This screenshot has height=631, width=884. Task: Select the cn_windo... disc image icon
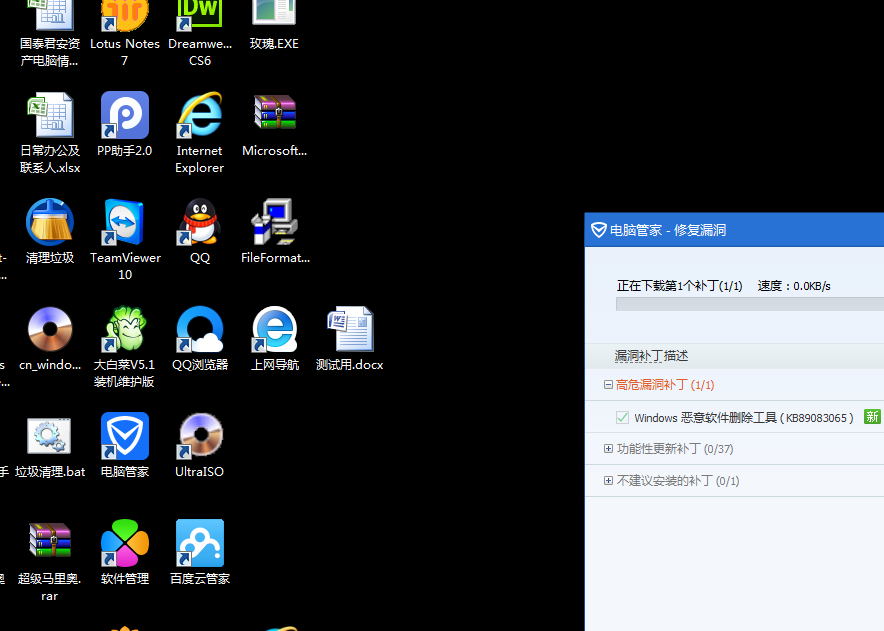(x=50, y=329)
